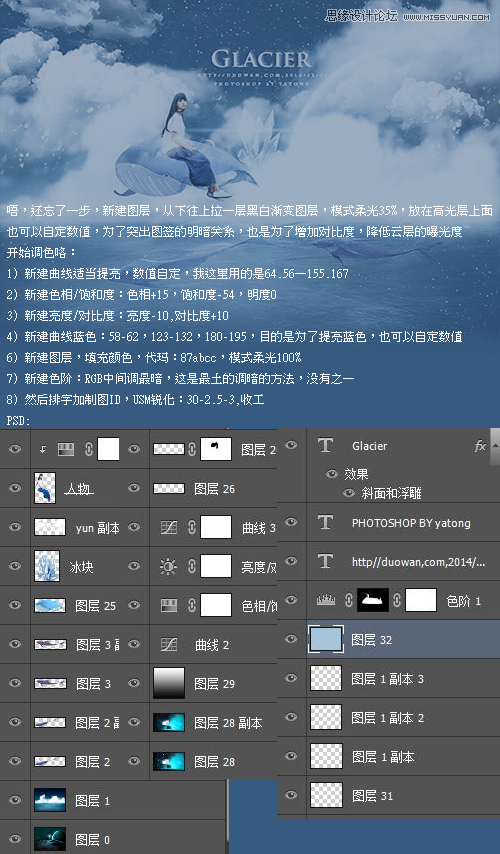The height and width of the screenshot is (854, 500).
Task: Click the T icon of PHOTOSHOP BY yatong layer
Action: tap(325, 522)
